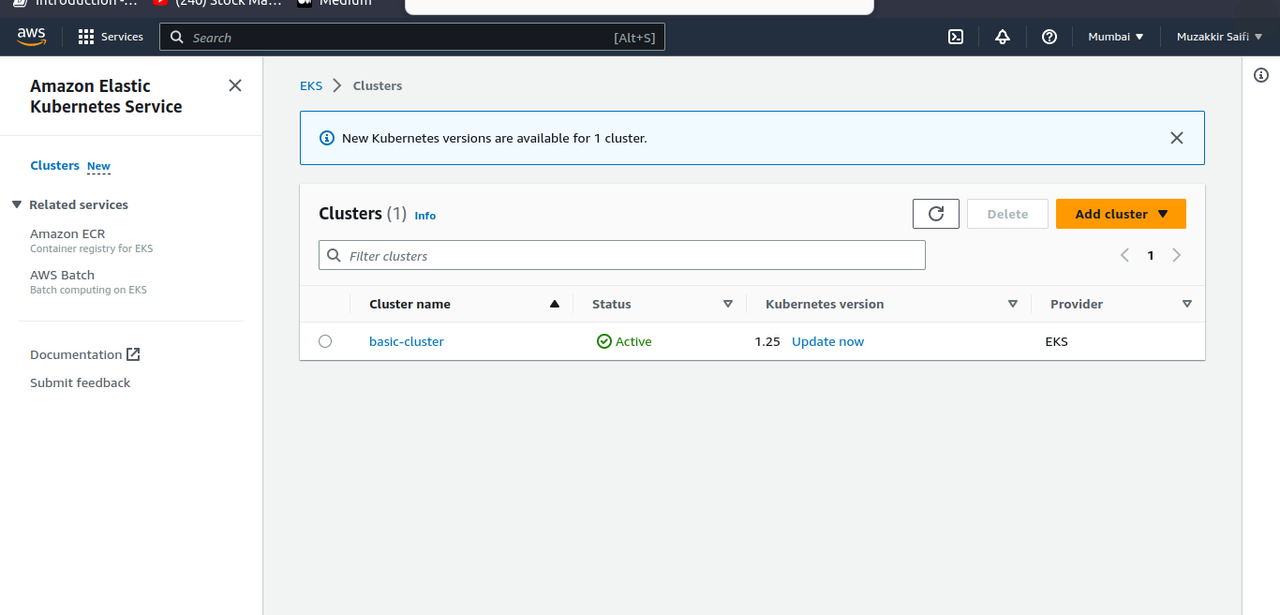This screenshot has height=615, width=1280.
Task: Click the info icon in the blue banner
Action: [326, 138]
